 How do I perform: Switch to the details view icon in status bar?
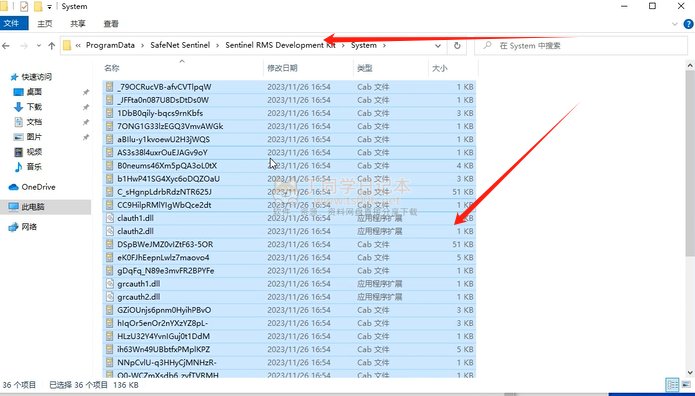click(672, 384)
